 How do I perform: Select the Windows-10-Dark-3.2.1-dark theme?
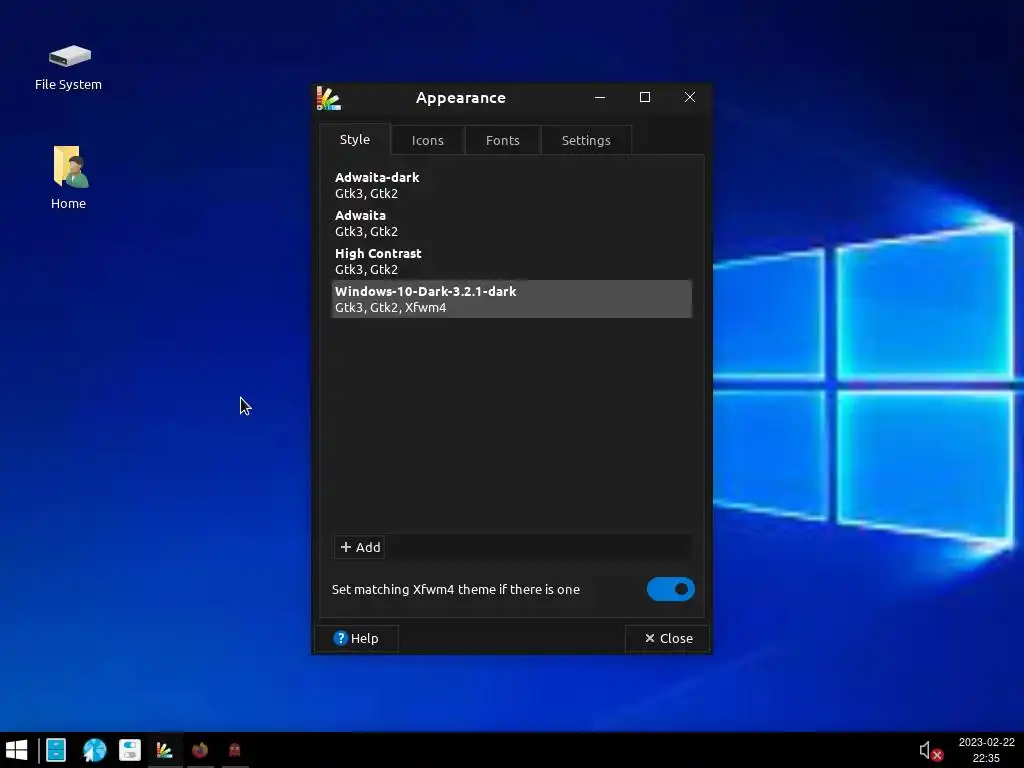pyautogui.click(x=511, y=299)
